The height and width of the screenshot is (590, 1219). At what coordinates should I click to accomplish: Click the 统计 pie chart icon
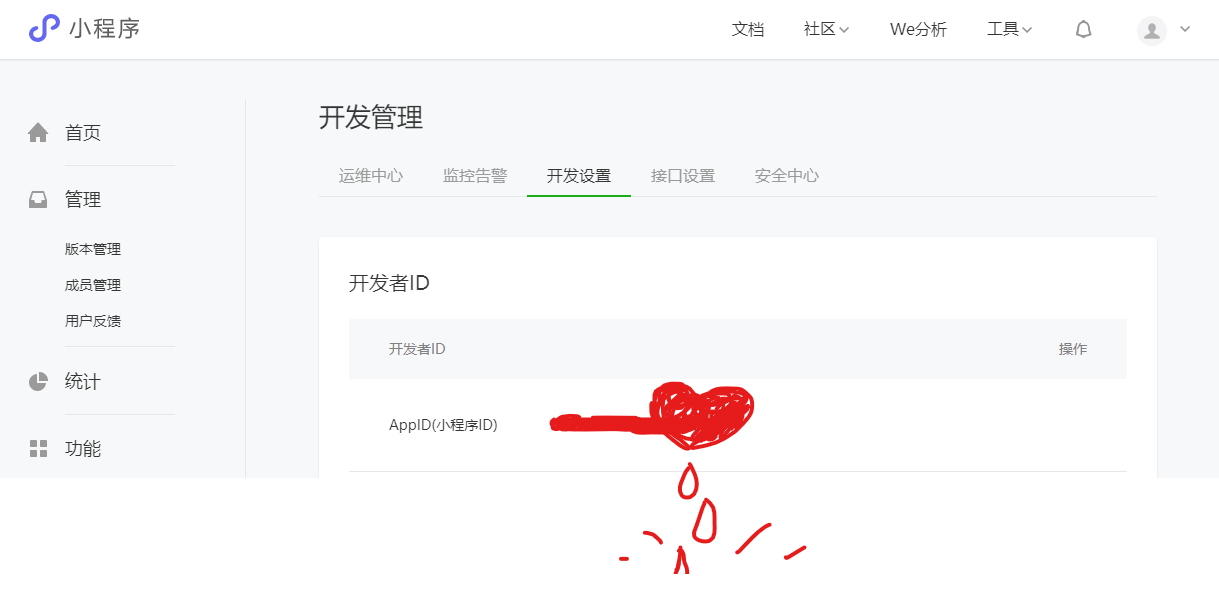click(38, 382)
